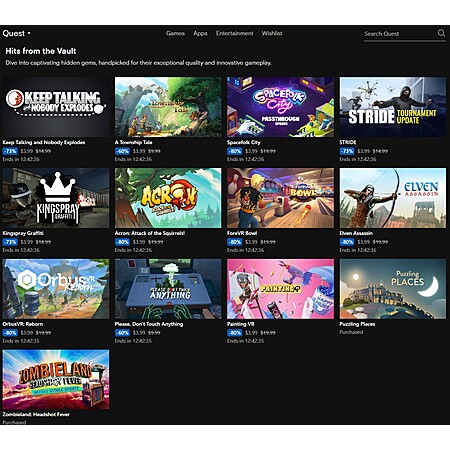Open the Entertainment menu
450x450 pixels.
tap(234, 33)
